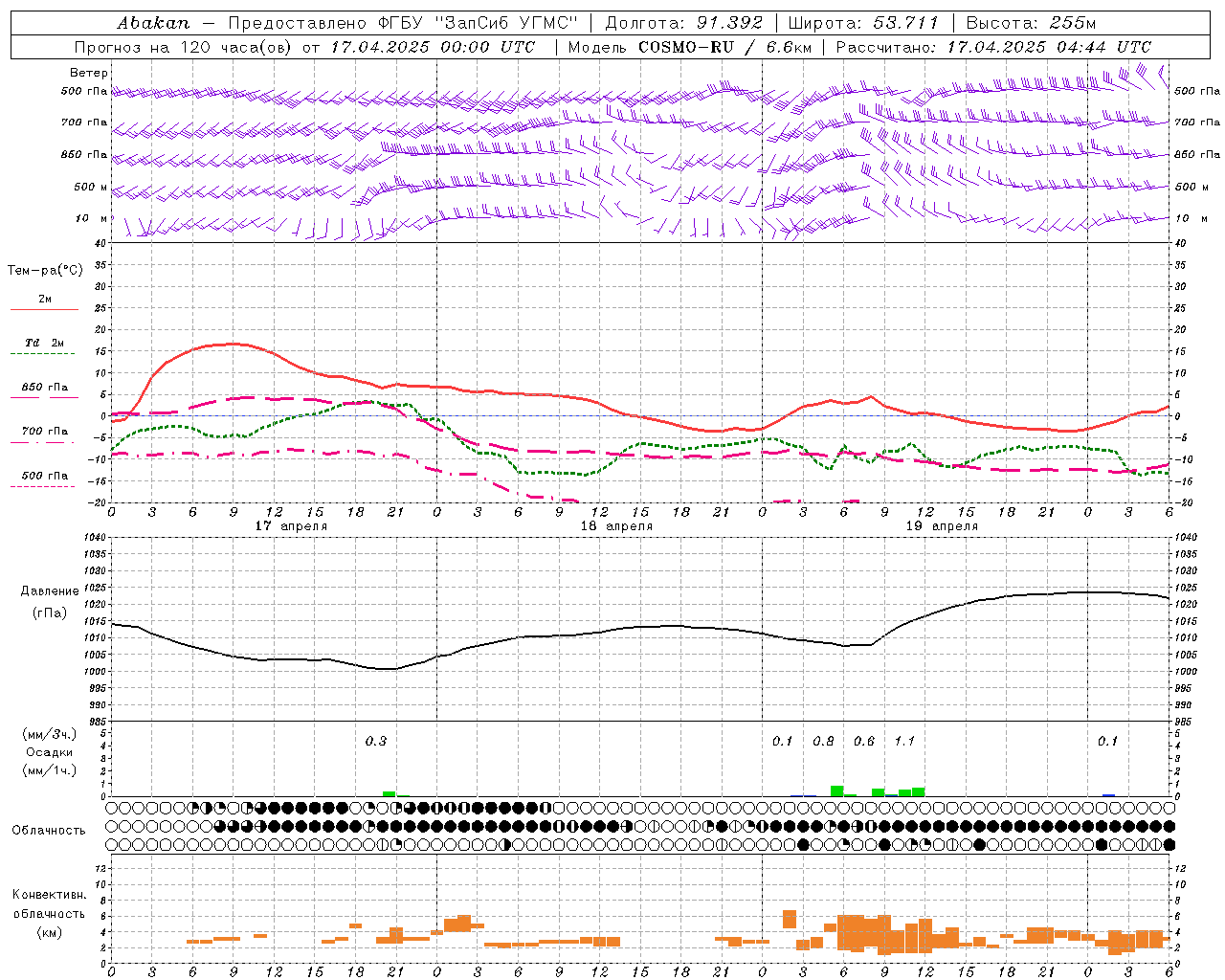This screenshot has height=980, width=1225.
Task: Click the 'Широта: 53.711' latitude value
Action: tap(864, 23)
